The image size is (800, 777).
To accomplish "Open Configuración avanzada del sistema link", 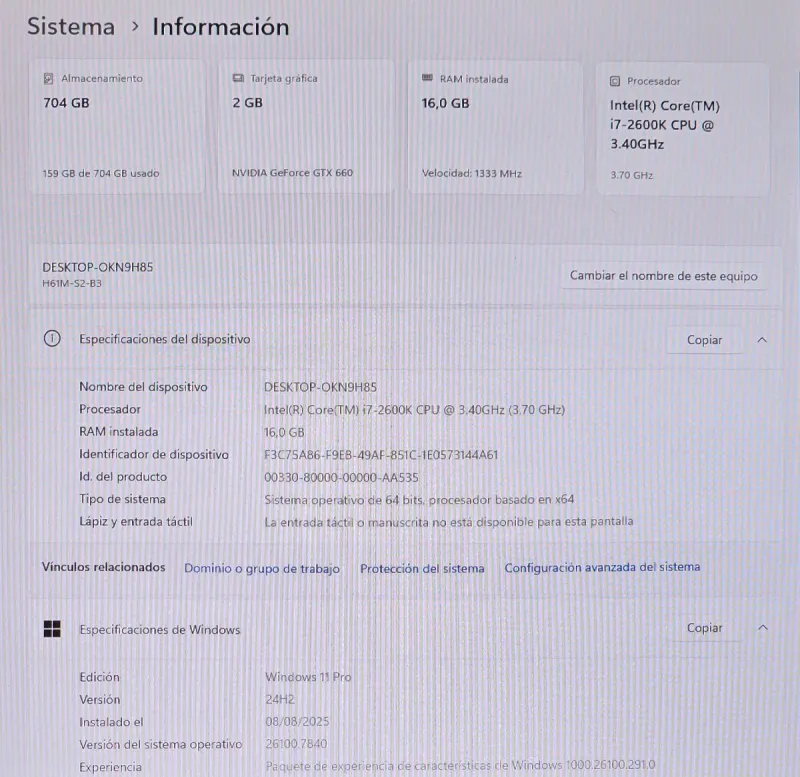I will (x=602, y=567).
